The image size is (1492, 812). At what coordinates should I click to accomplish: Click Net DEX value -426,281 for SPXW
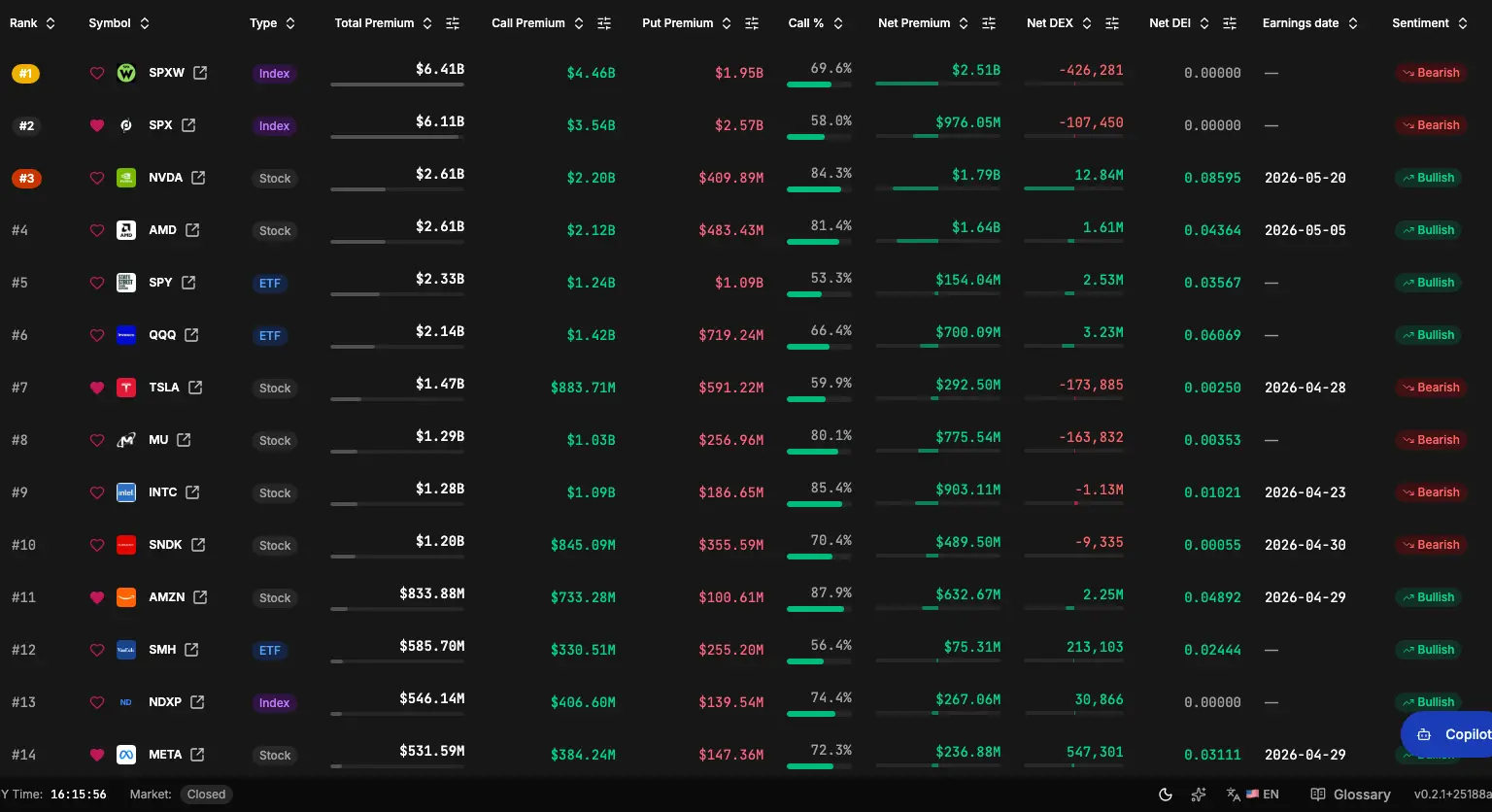[x=1092, y=70]
